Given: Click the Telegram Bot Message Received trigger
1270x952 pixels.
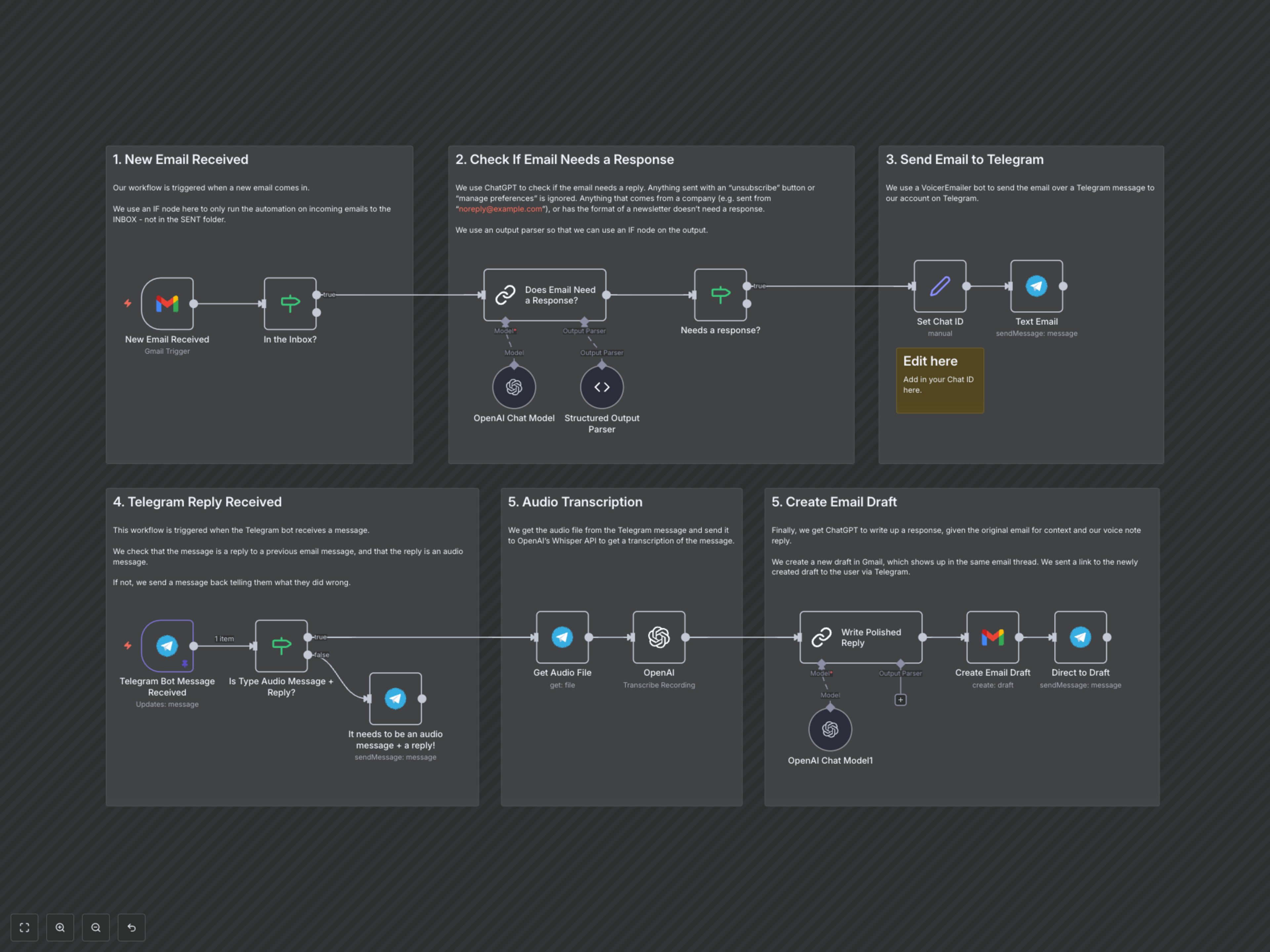Looking at the screenshot, I should (x=167, y=646).
